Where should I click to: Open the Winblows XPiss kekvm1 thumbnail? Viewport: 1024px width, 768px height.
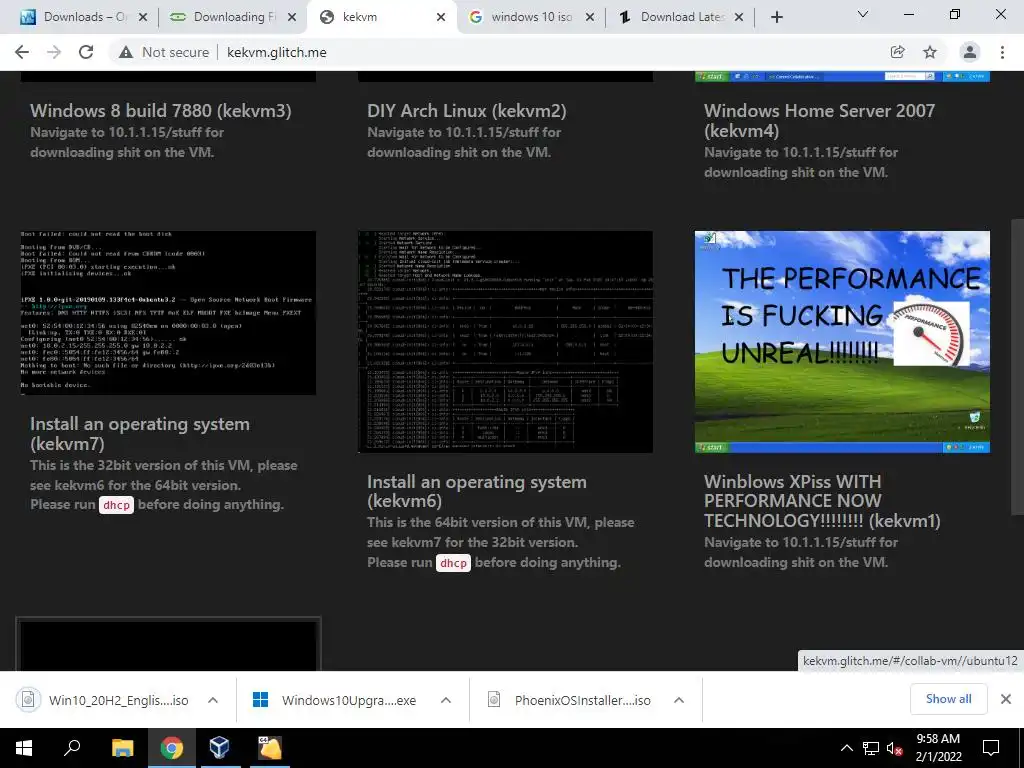(842, 342)
